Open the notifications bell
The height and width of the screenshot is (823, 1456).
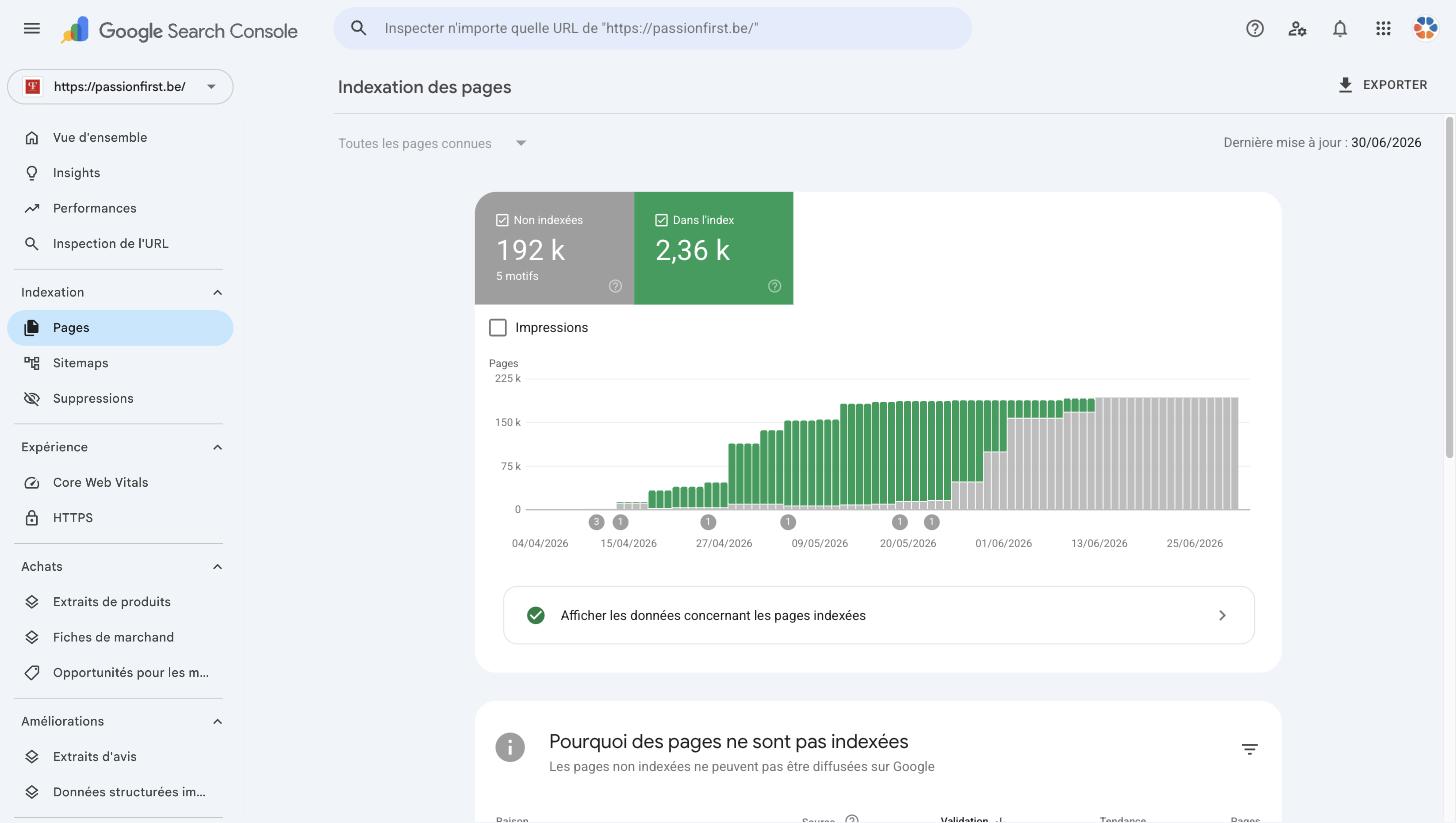click(x=1340, y=29)
